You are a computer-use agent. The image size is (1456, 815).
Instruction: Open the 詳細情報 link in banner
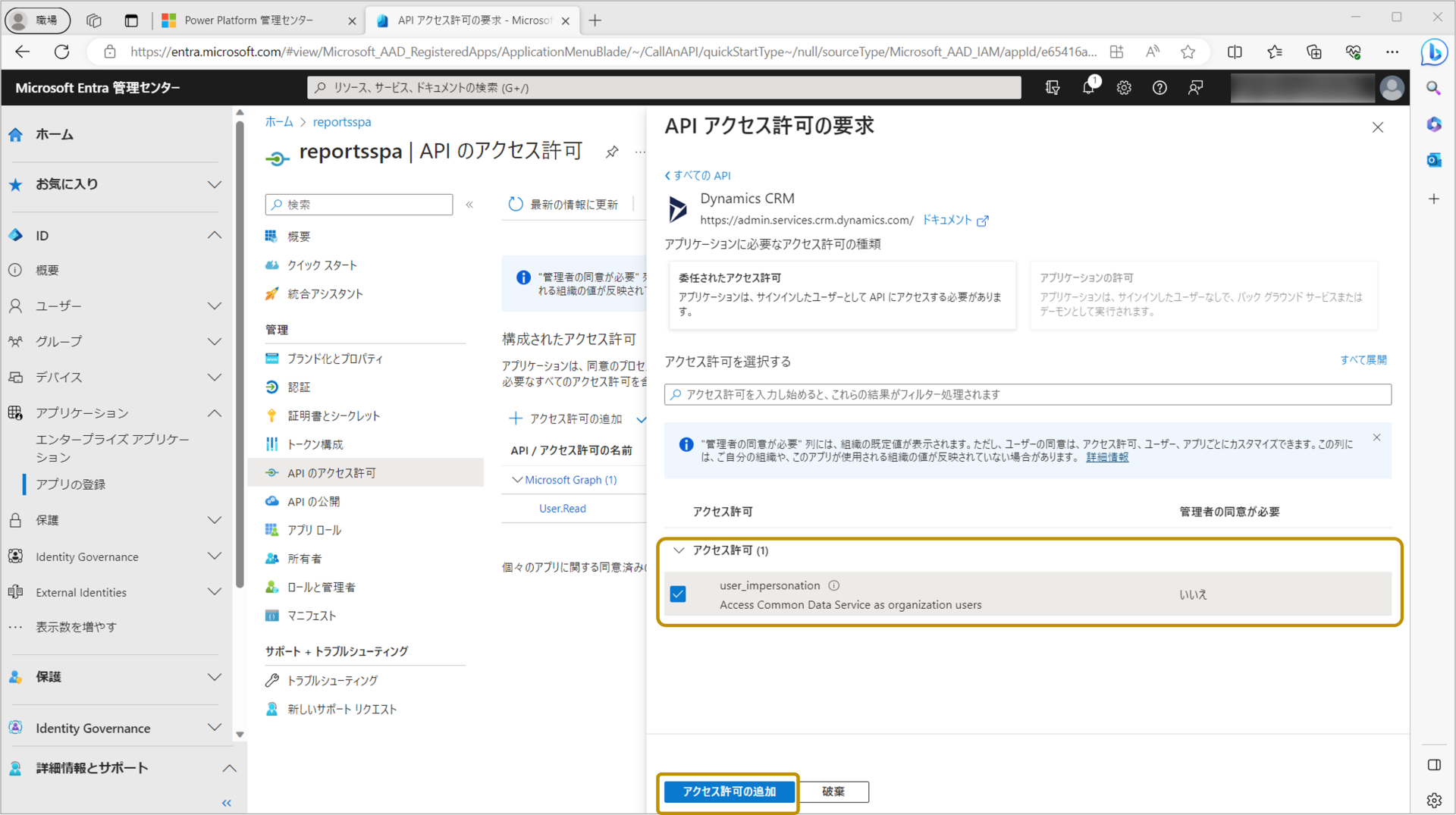(x=1107, y=457)
